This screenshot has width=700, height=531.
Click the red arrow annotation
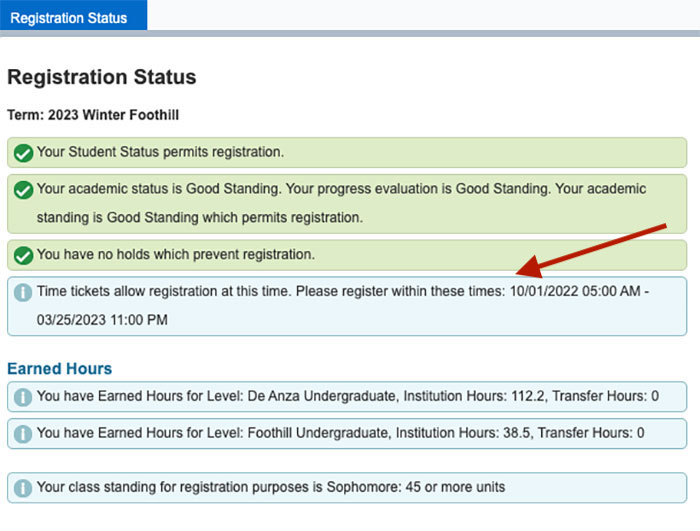click(x=590, y=250)
